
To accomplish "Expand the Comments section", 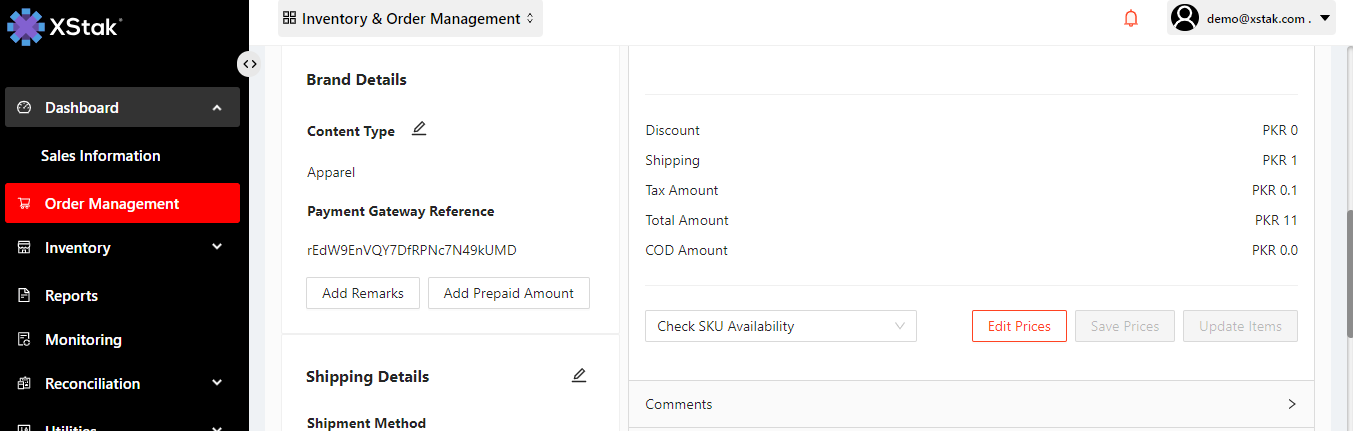I will 1291,404.
